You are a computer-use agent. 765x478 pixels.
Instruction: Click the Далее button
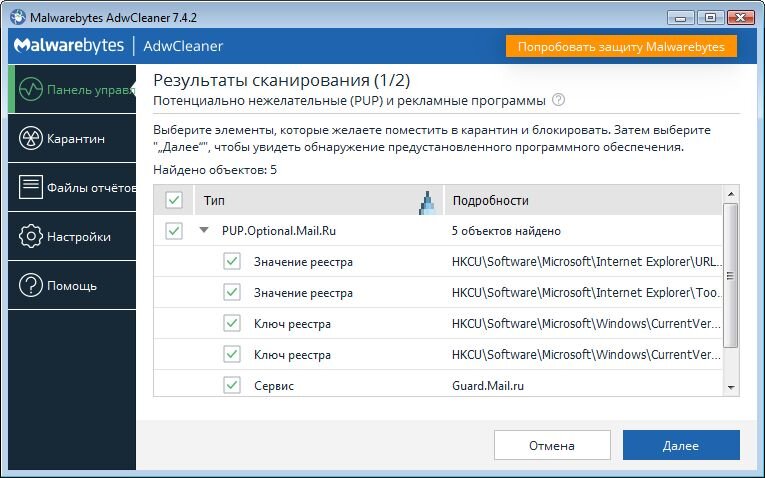click(681, 445)
